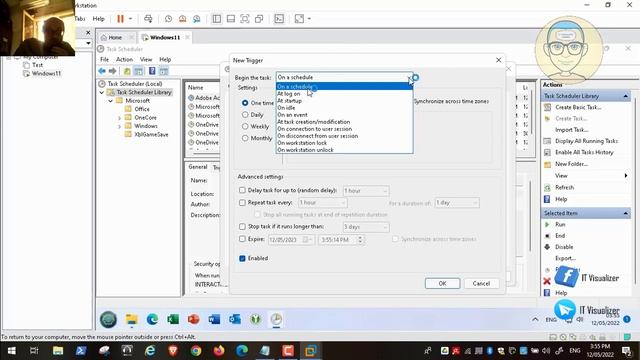Screen dimensions: 640x360
Task: Click VMware full screen icon
Action: (x=244, y=19)
